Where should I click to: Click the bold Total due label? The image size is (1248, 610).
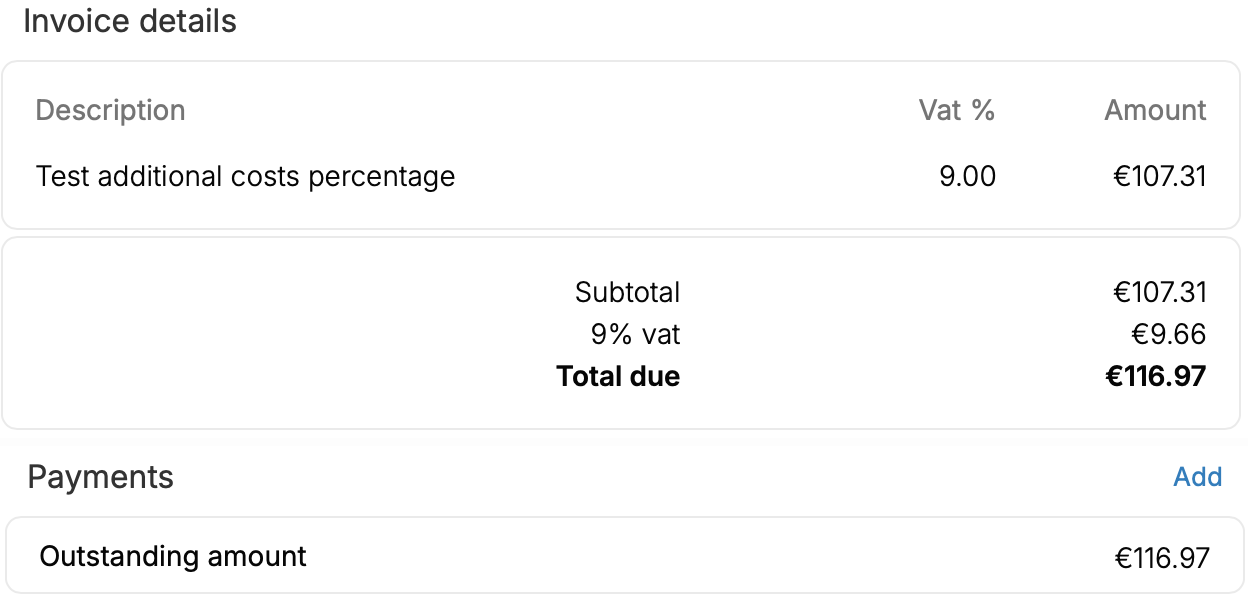tap(618, 376)
